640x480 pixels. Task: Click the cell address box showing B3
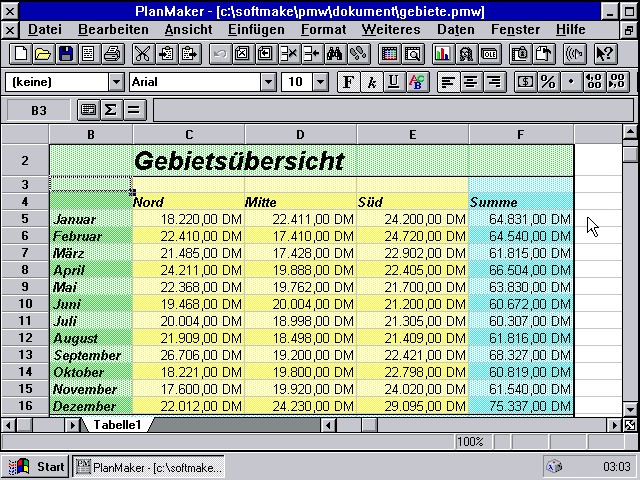[x=39, y=110]
